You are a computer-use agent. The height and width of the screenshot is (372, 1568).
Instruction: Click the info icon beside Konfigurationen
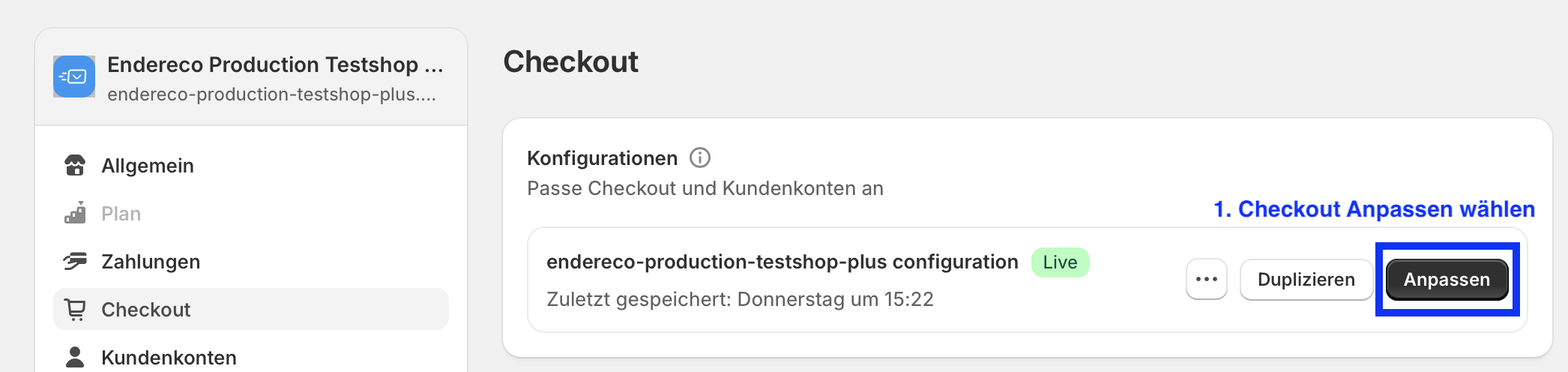pos(700,157)
